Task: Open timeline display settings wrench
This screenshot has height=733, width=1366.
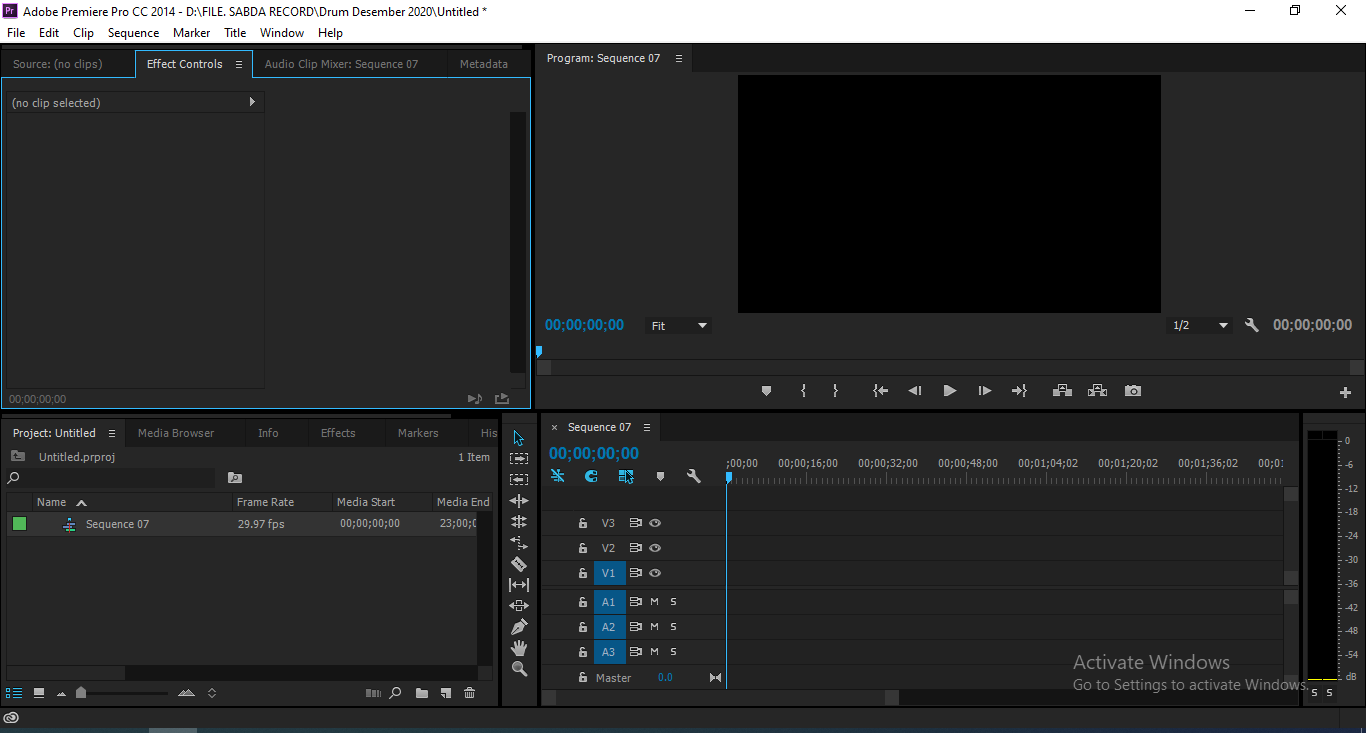Action: [693, 477]
